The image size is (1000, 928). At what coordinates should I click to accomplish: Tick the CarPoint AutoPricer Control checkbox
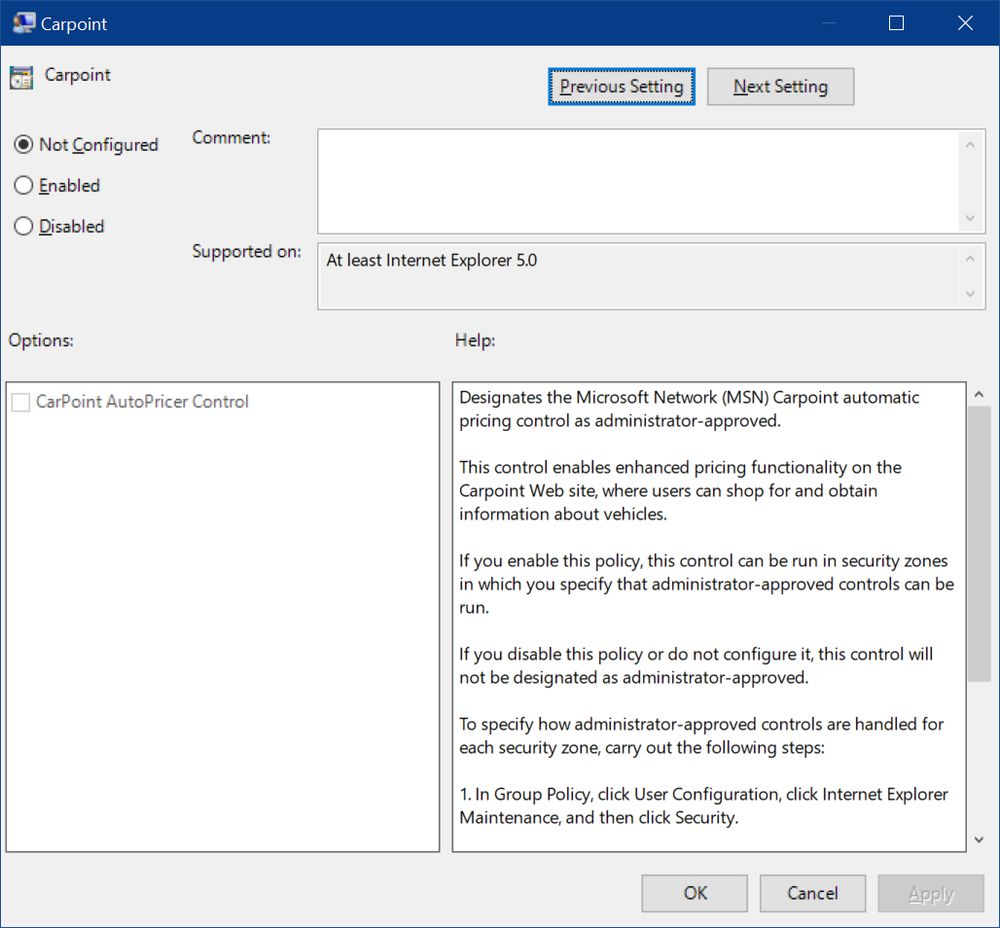(20, 402)
